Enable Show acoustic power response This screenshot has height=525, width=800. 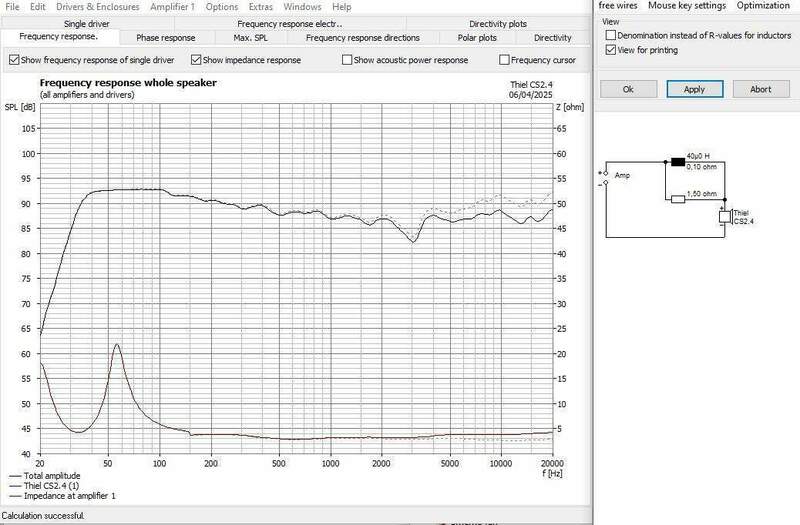tap(347, 60)
